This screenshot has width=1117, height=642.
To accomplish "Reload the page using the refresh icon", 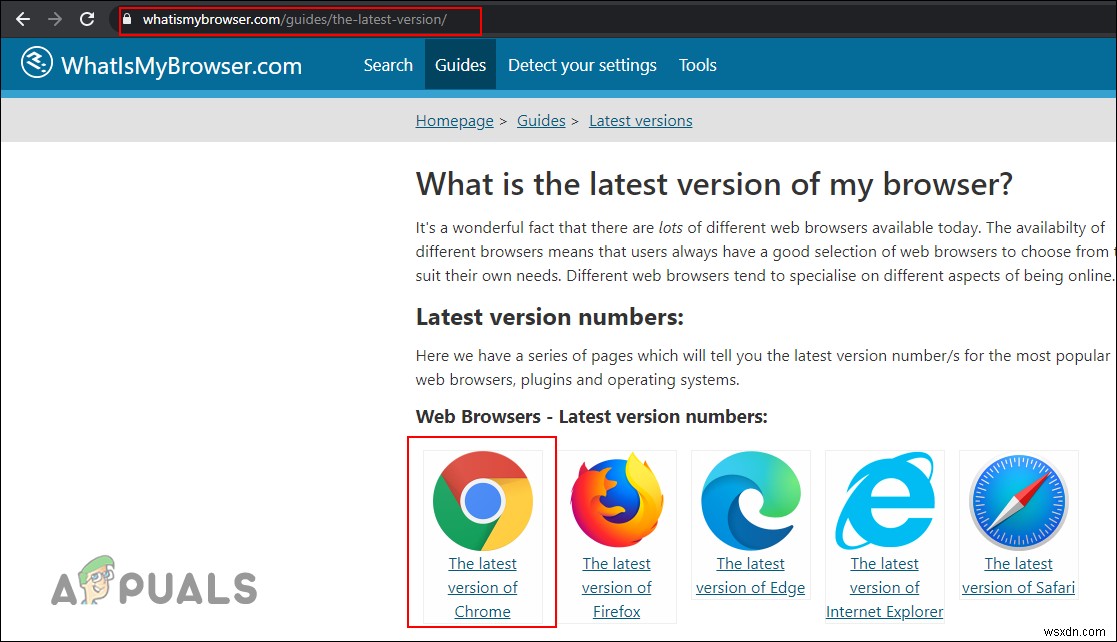I will [x=87, y=19].
